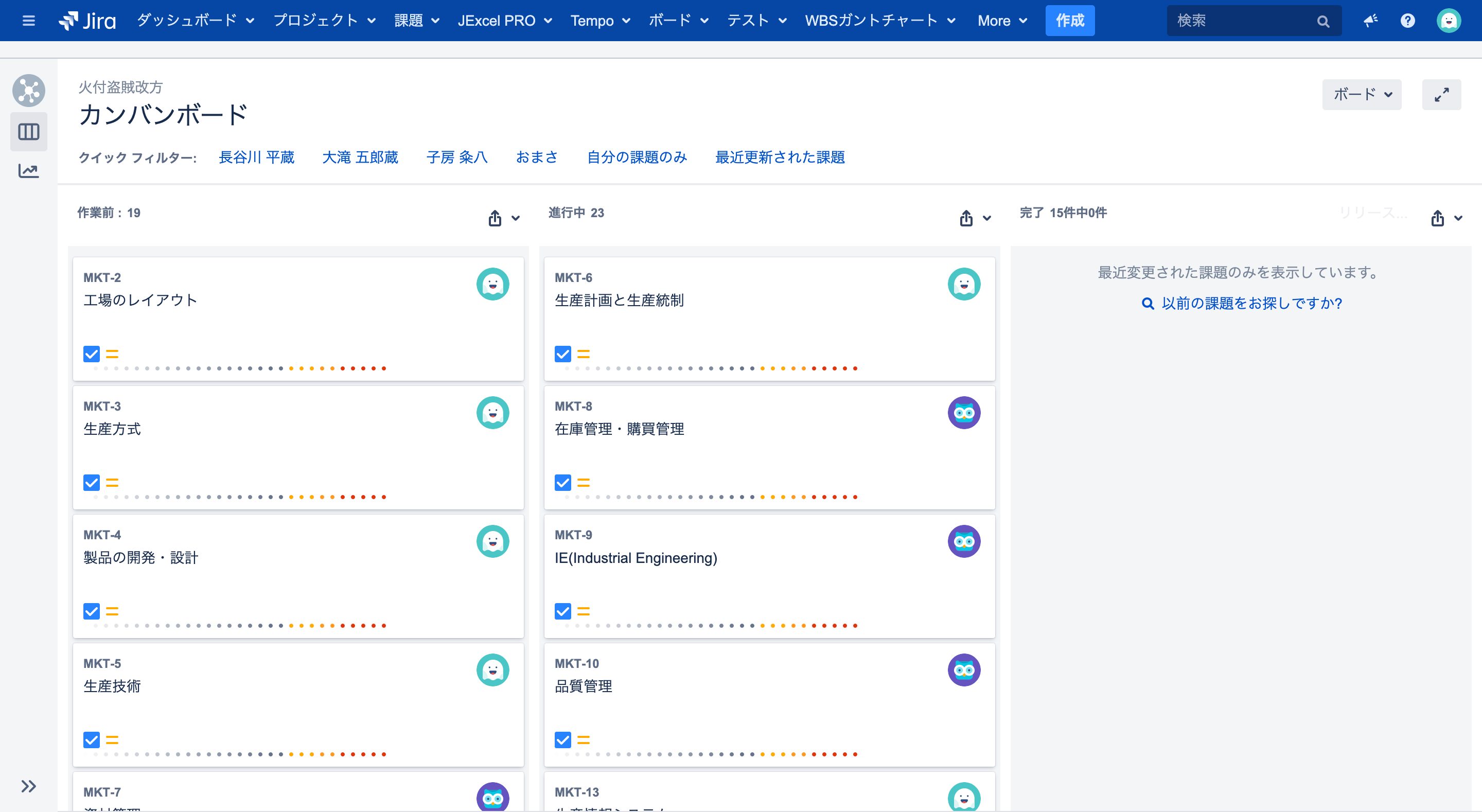Click assignee avatar on MKT-3 card
The height and width of the screenshot is (812, 1482).
pyautogui.click(x=492, y=413)
